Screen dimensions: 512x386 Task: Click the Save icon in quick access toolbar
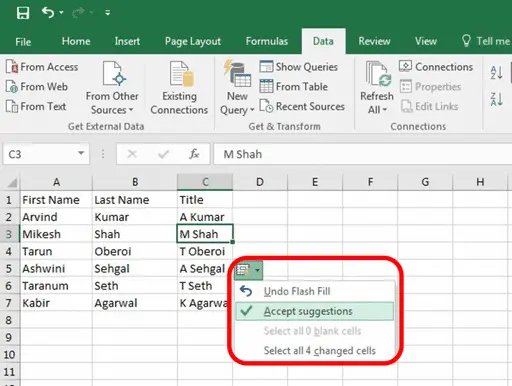coord(23,13)
